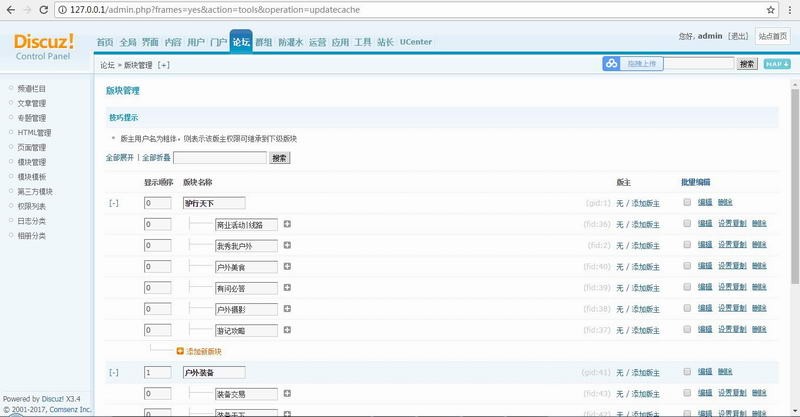Viewport: 800px width, 417px height.
Task: Open the 站点首页 button
Action: pos(772,36)
